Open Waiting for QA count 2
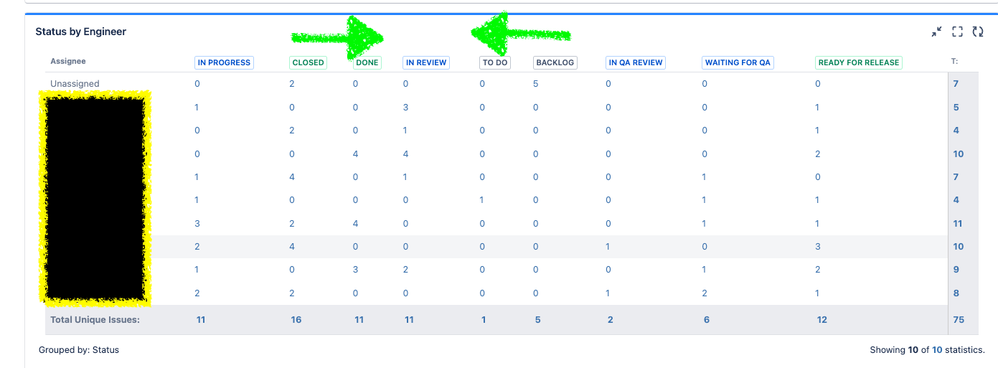The height and width of the screenshot is (368, 998). 705,294
